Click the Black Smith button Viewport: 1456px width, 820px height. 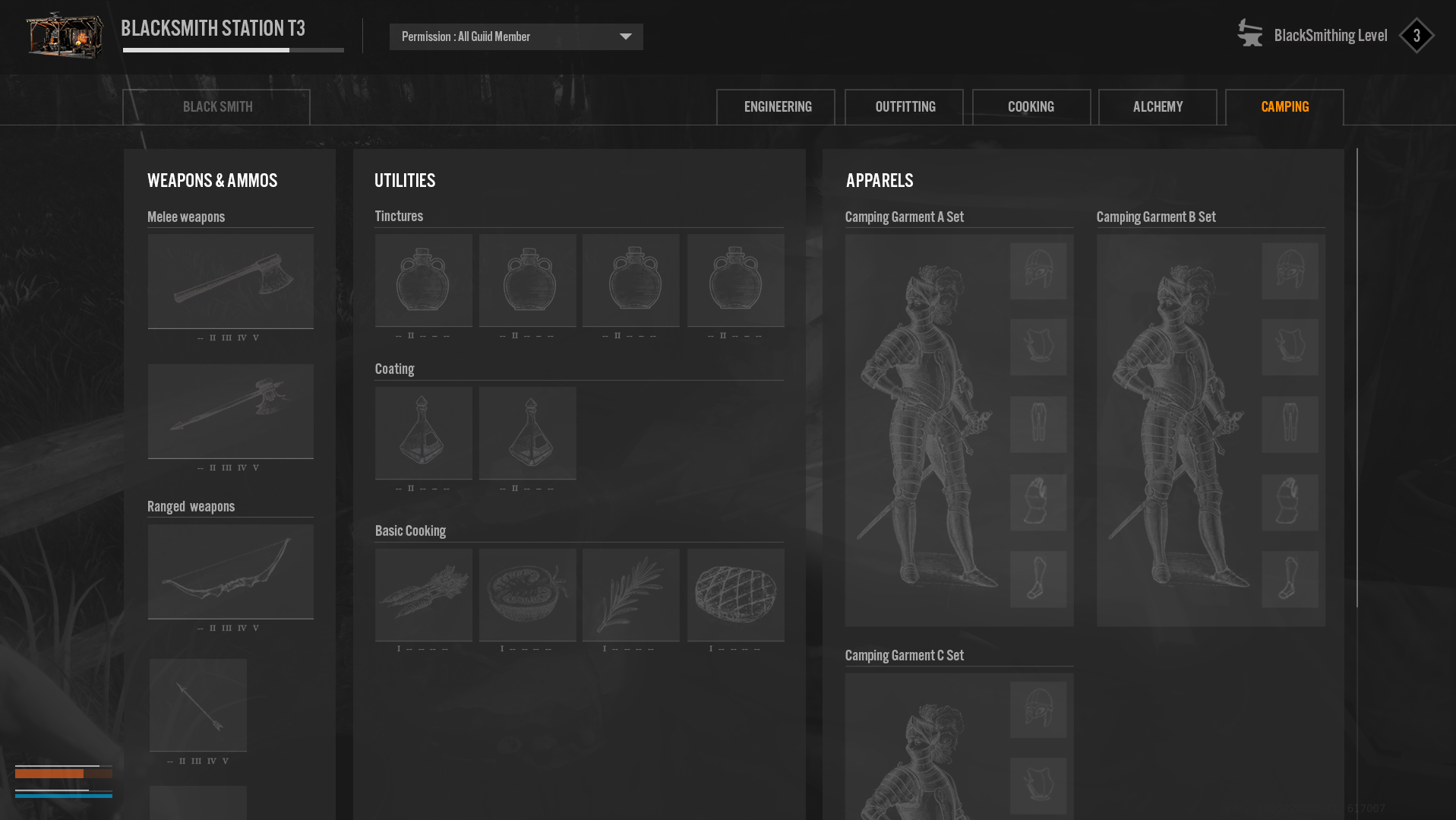point(216,107)
